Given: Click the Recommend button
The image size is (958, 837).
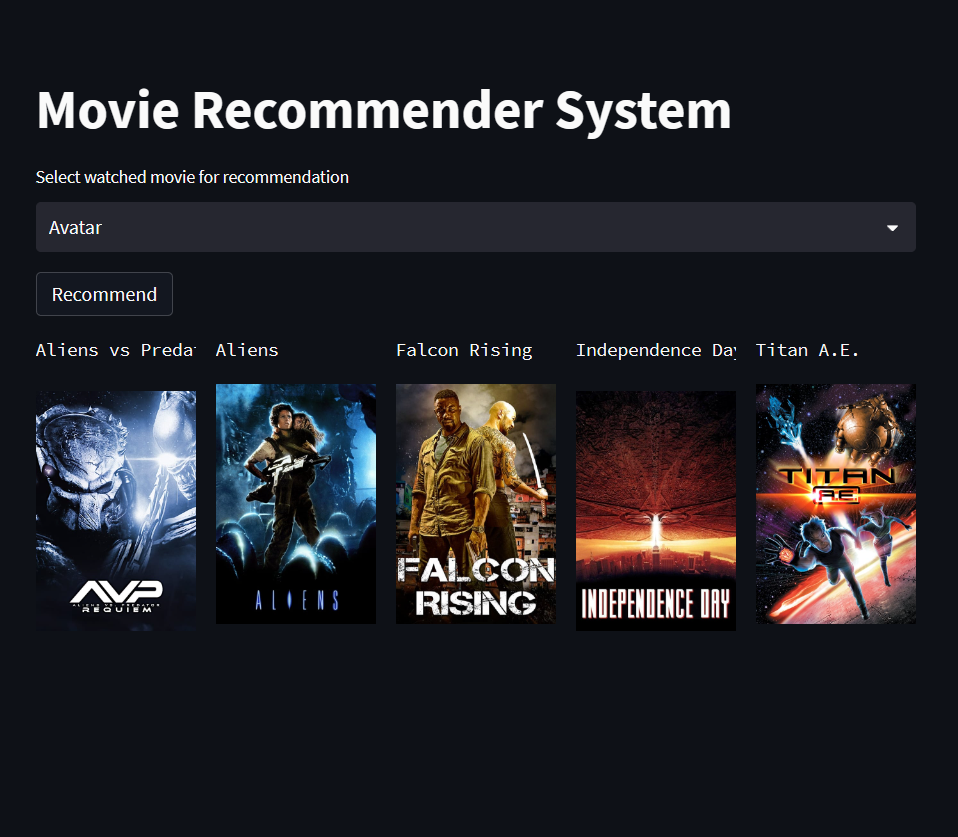Looking at the screenshot, I should tap(104, 294).
